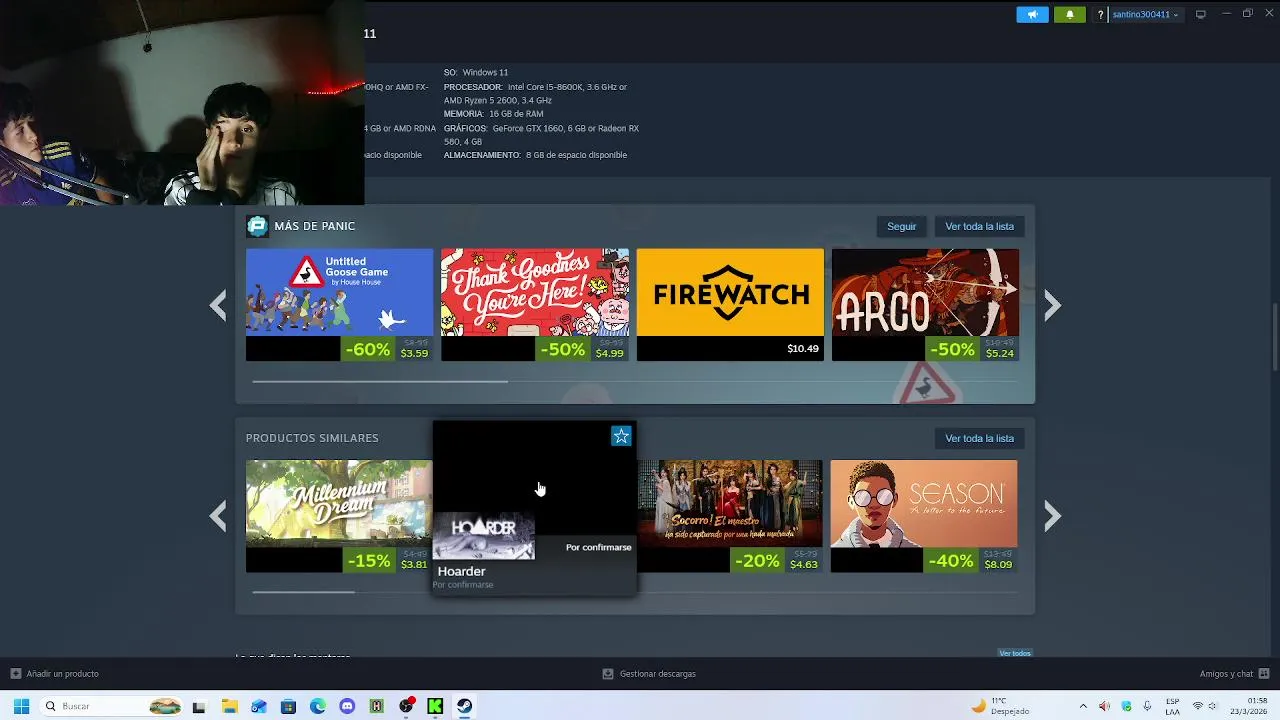Open the Windows Start menu
The image size is (1280, 720).
(21, 706)
